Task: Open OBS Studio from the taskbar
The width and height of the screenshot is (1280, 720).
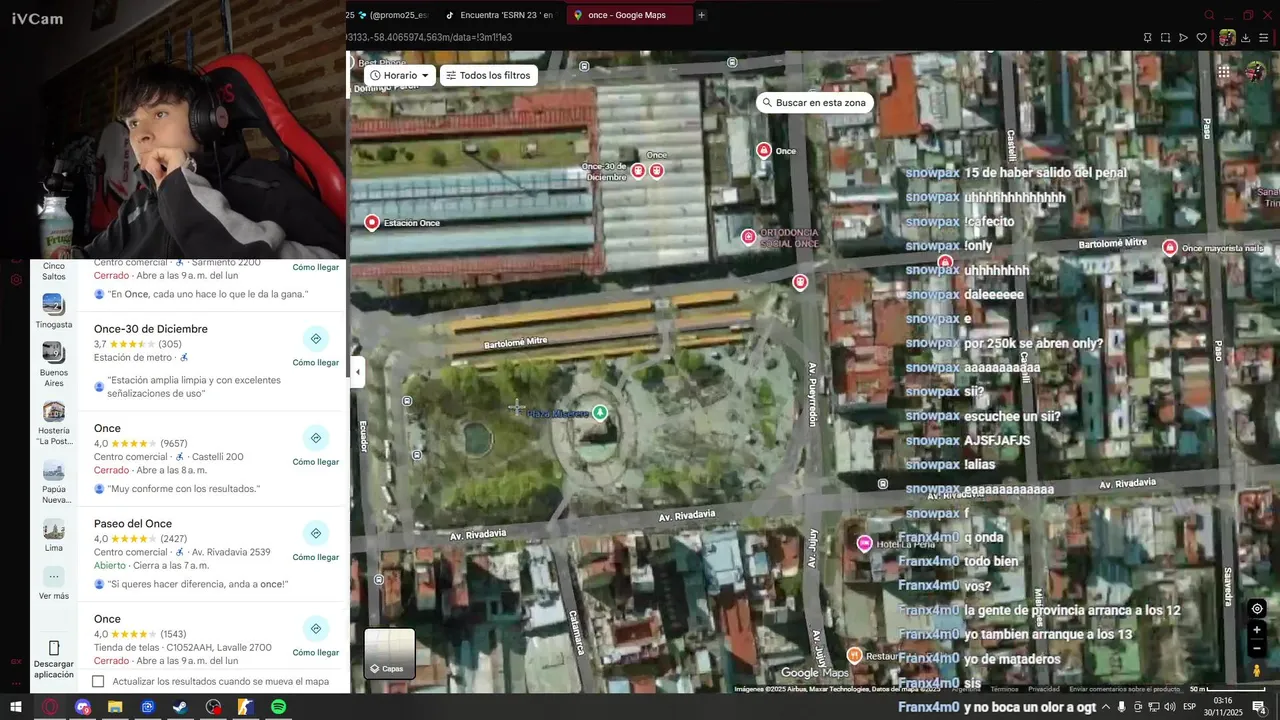Action: [x=213, y=707]
